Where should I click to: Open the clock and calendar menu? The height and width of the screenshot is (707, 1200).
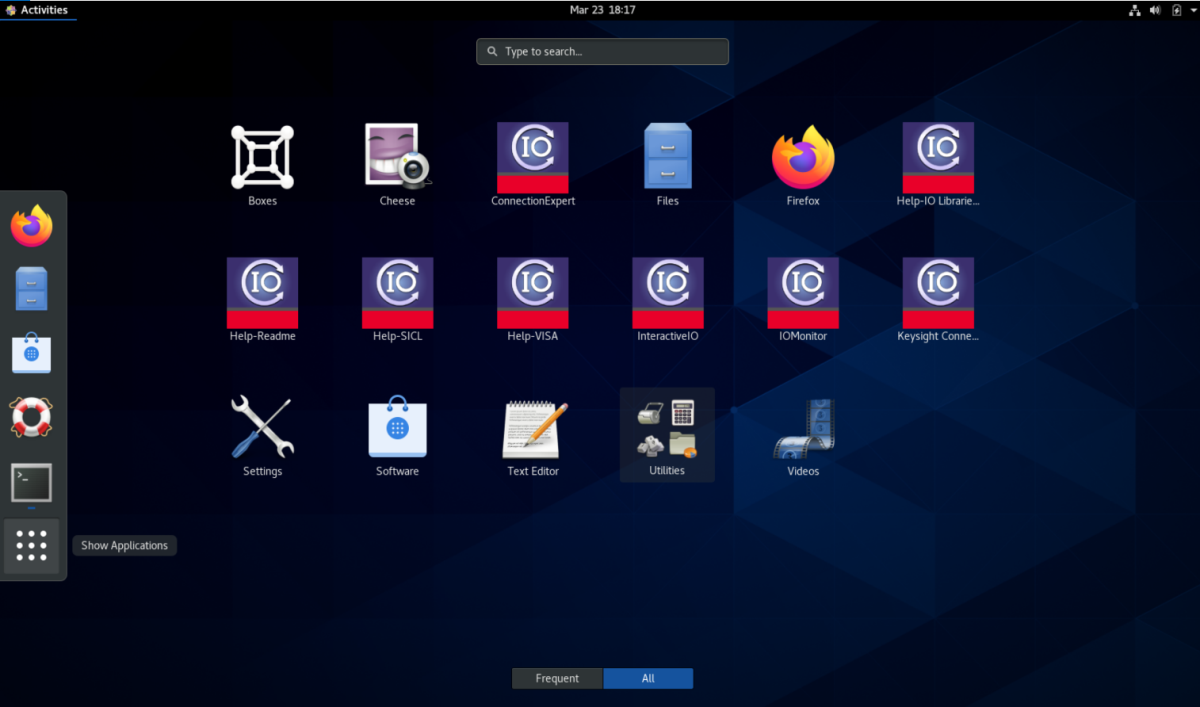point(602,10)
